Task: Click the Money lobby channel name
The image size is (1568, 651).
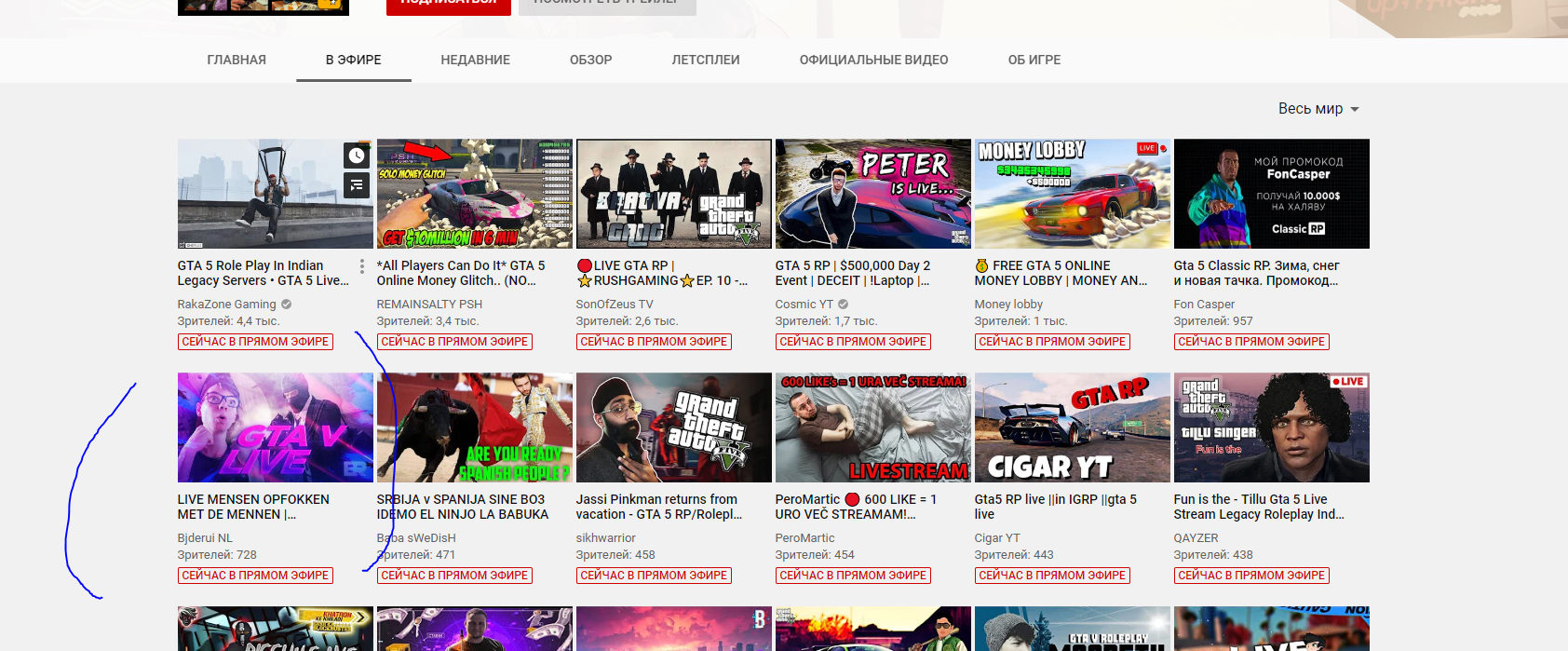Action: click(1008, 305)
